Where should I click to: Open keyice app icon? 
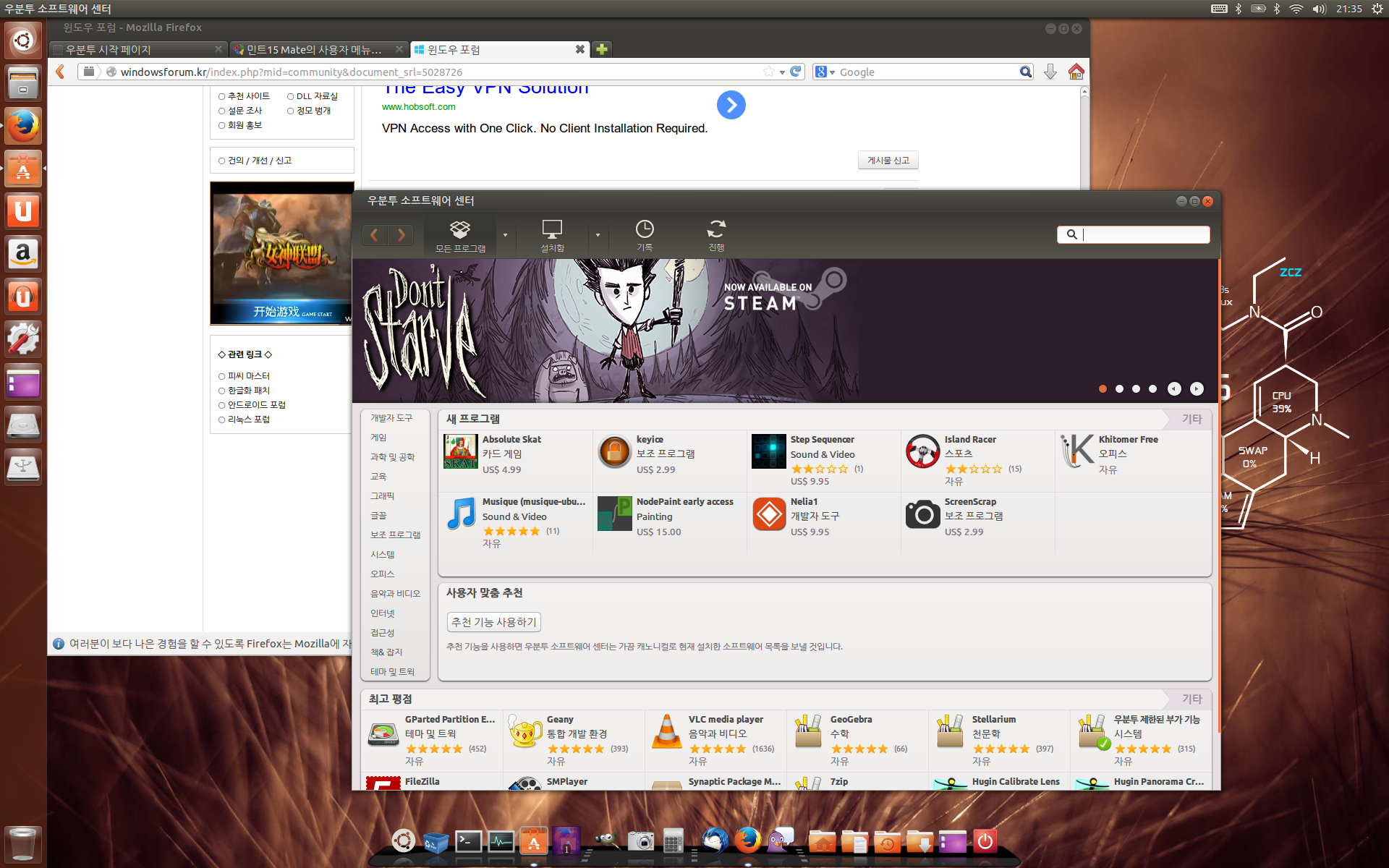tap(615, 452)
